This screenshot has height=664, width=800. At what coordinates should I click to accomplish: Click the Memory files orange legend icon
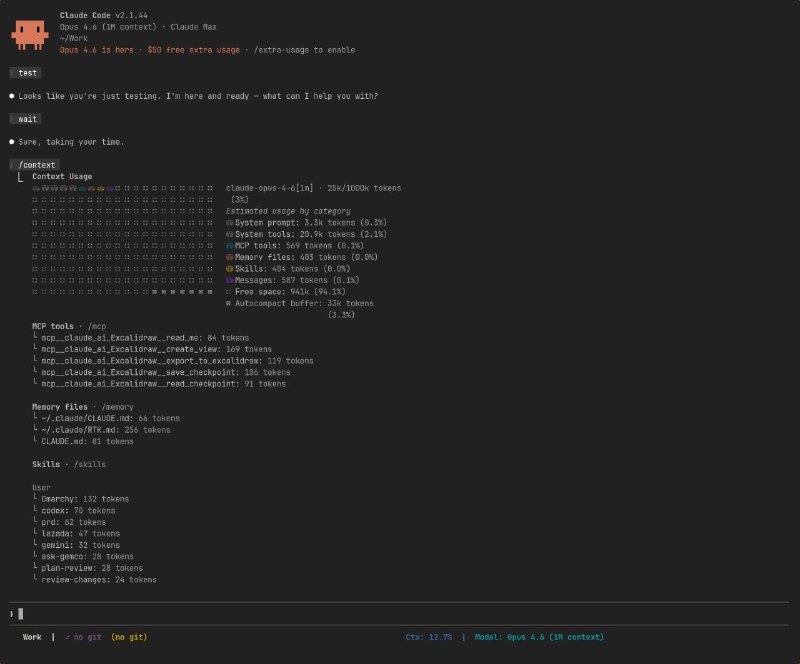coord(230,257)
